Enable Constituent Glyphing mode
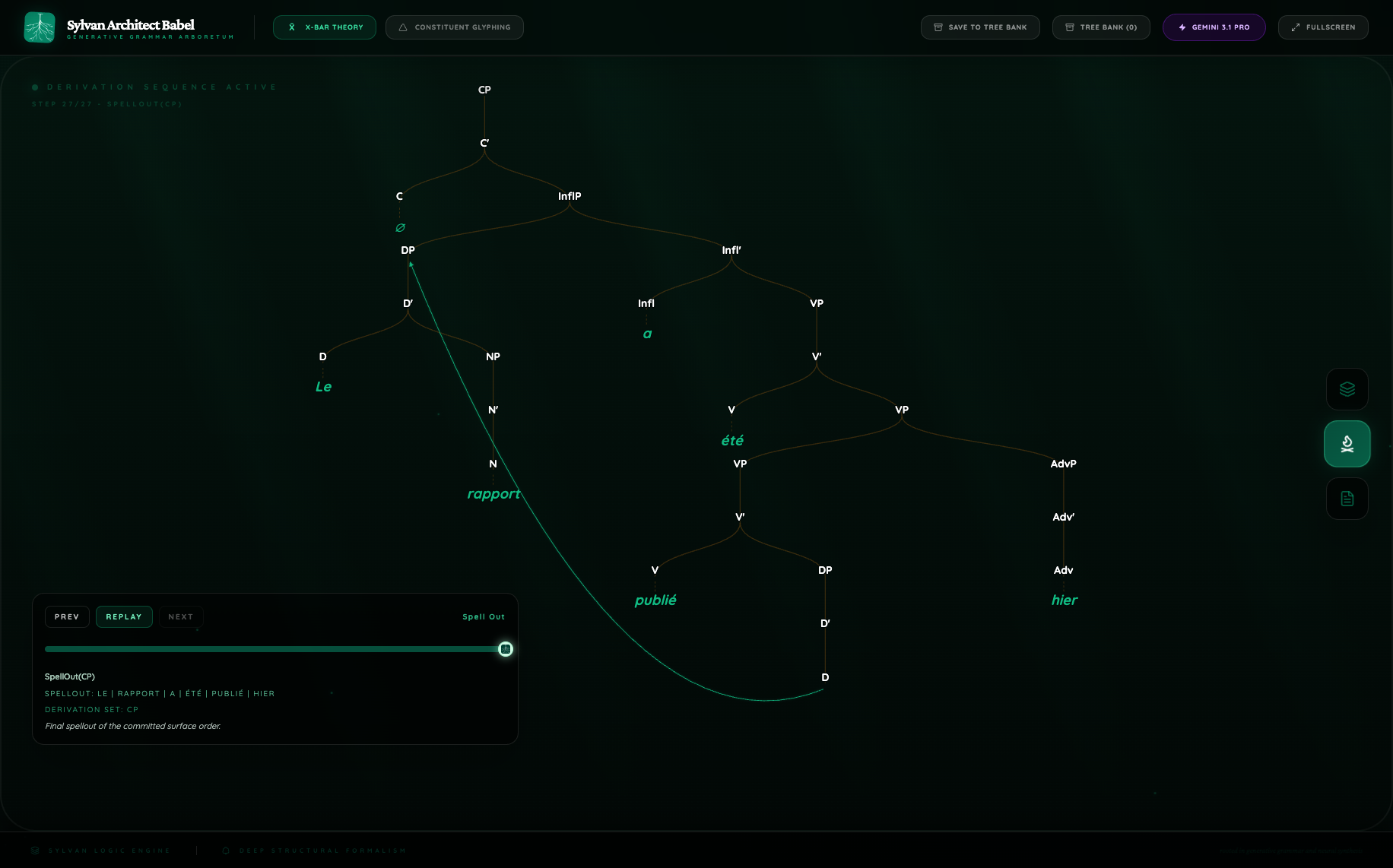This screenshot has width=1393, height=868. 455,27
